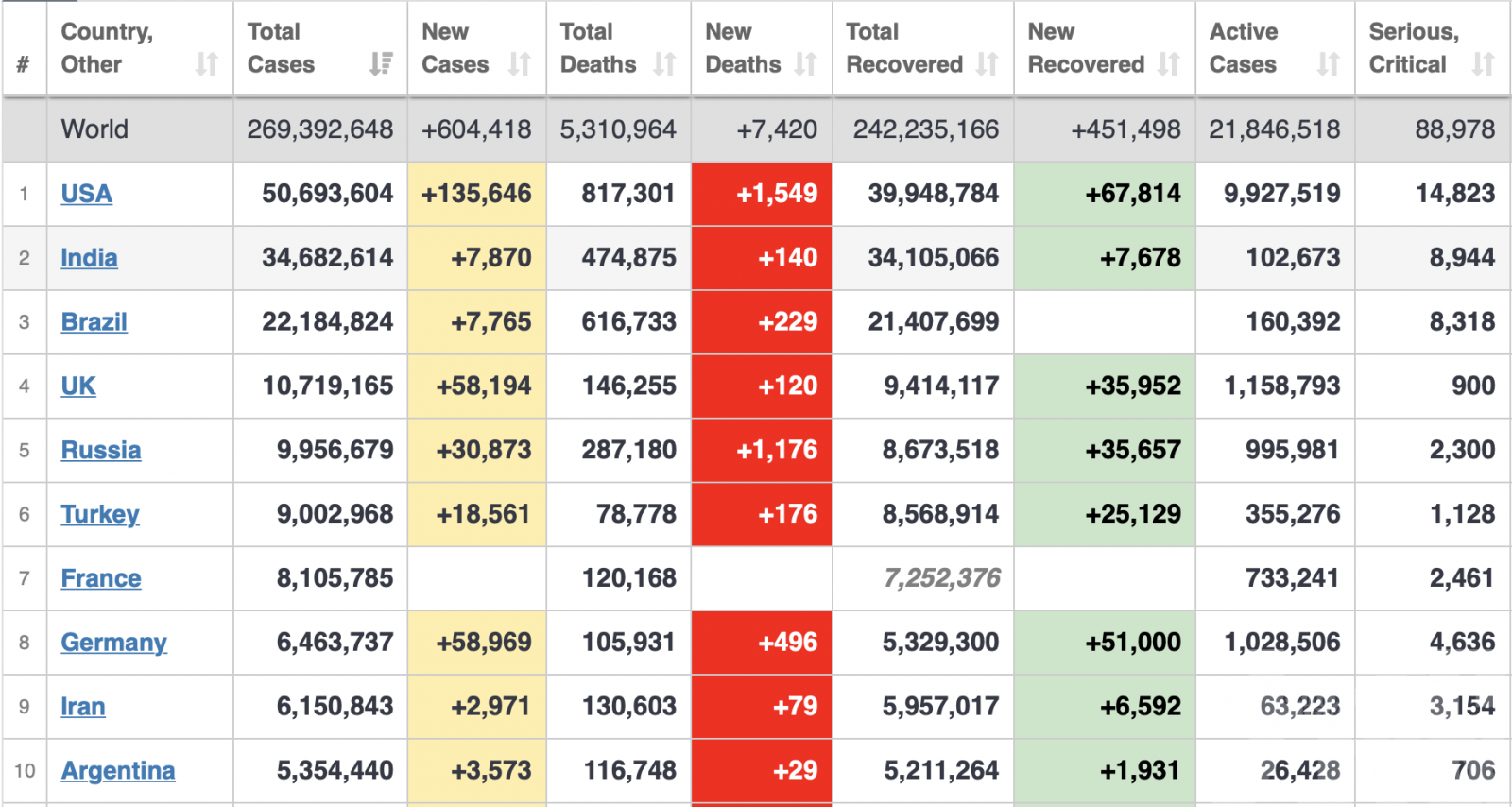Image resolution: width=1512 pixels, height=807 pixels.
Task: Click the 'Total Recovered' header label
Action: click(x=904, y=47)
